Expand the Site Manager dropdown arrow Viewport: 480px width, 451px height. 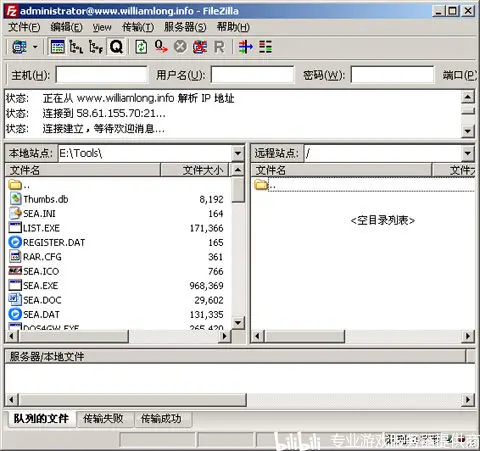click(35, 47)
